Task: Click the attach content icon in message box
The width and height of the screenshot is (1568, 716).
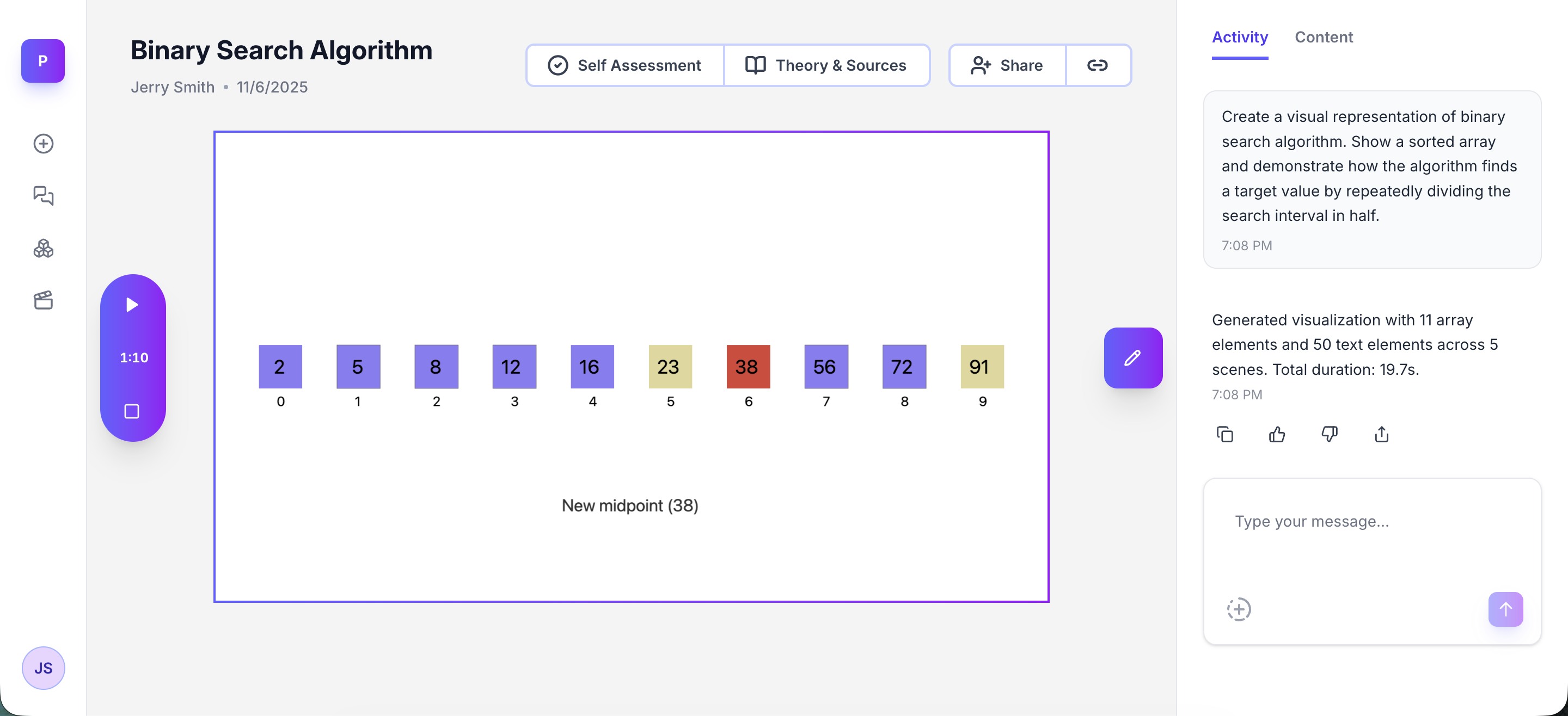Action: coord(1239,609)
